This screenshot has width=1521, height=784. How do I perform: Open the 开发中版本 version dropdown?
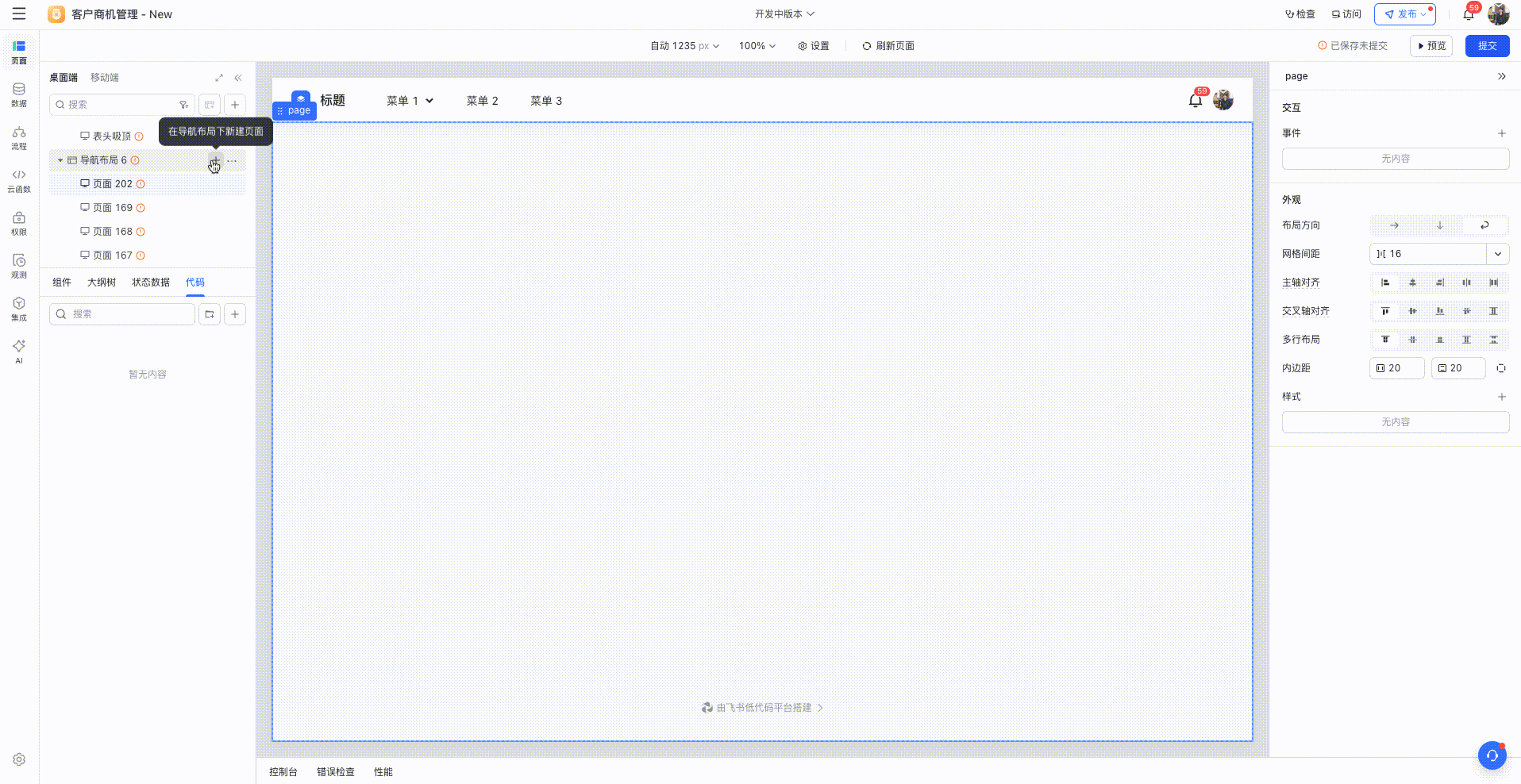pyautogui.click(x=784, y=14)
